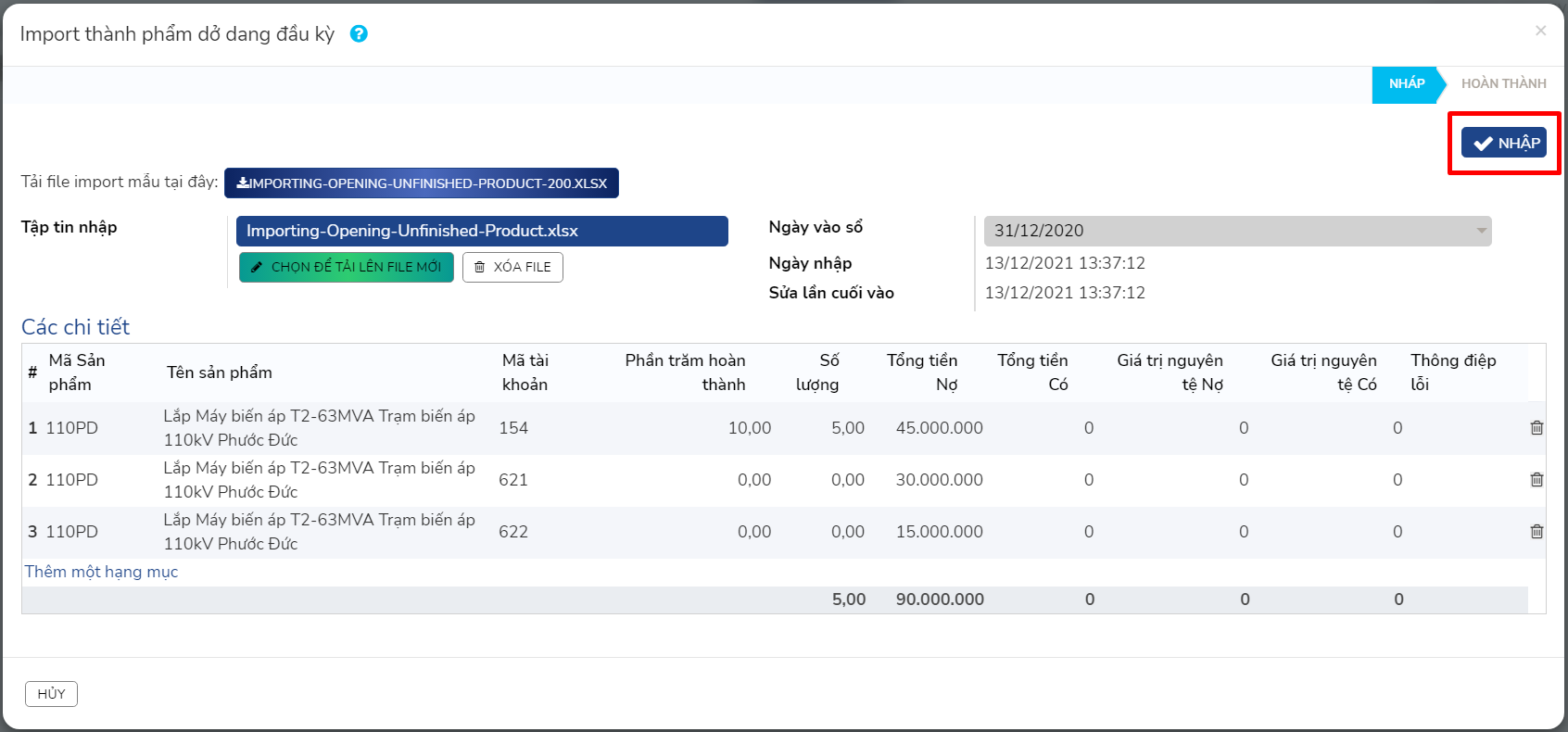
Task: Click the Phần trăm hoàn thành column header
Action: coord(685,372)
